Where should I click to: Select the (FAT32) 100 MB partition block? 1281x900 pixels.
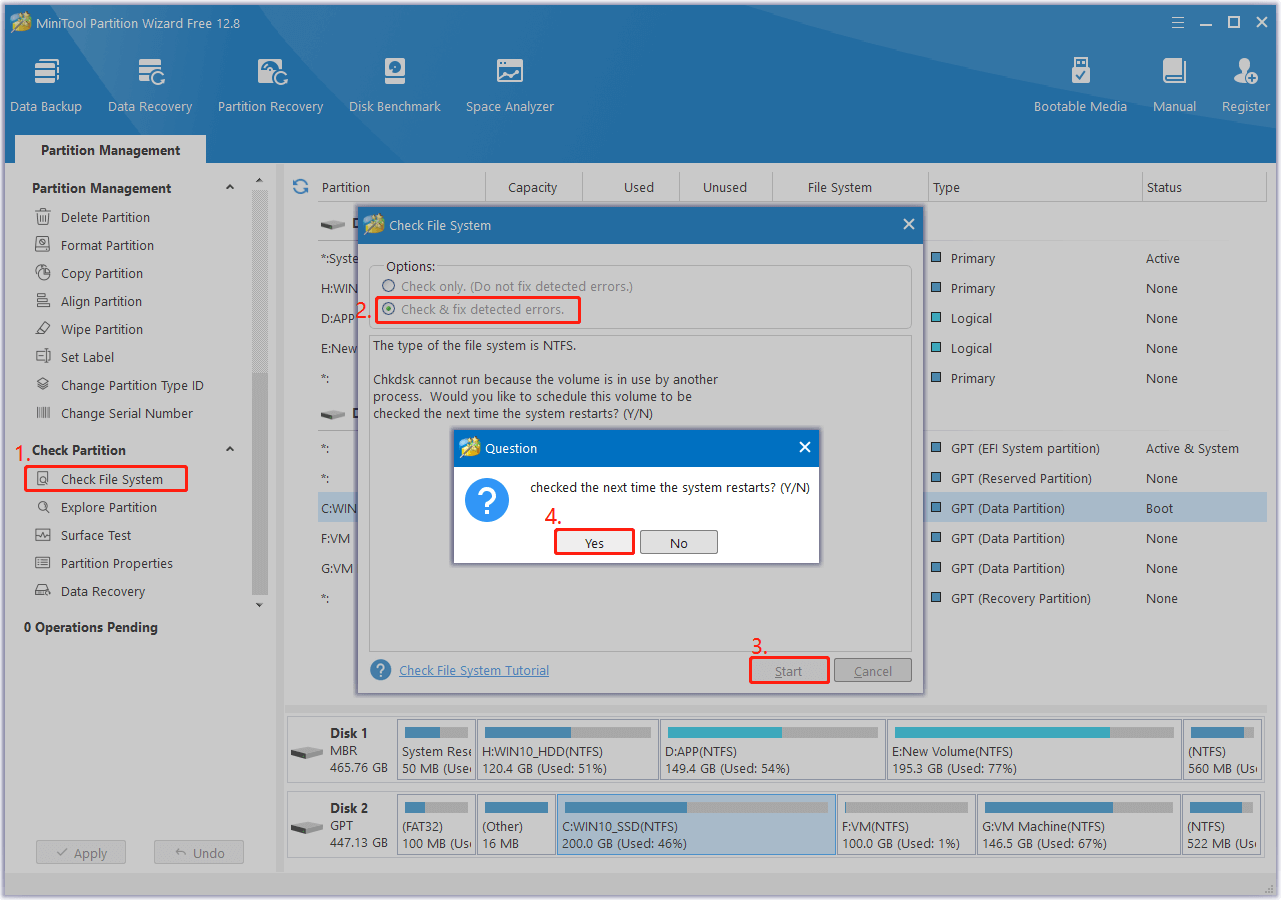(436, 825)
